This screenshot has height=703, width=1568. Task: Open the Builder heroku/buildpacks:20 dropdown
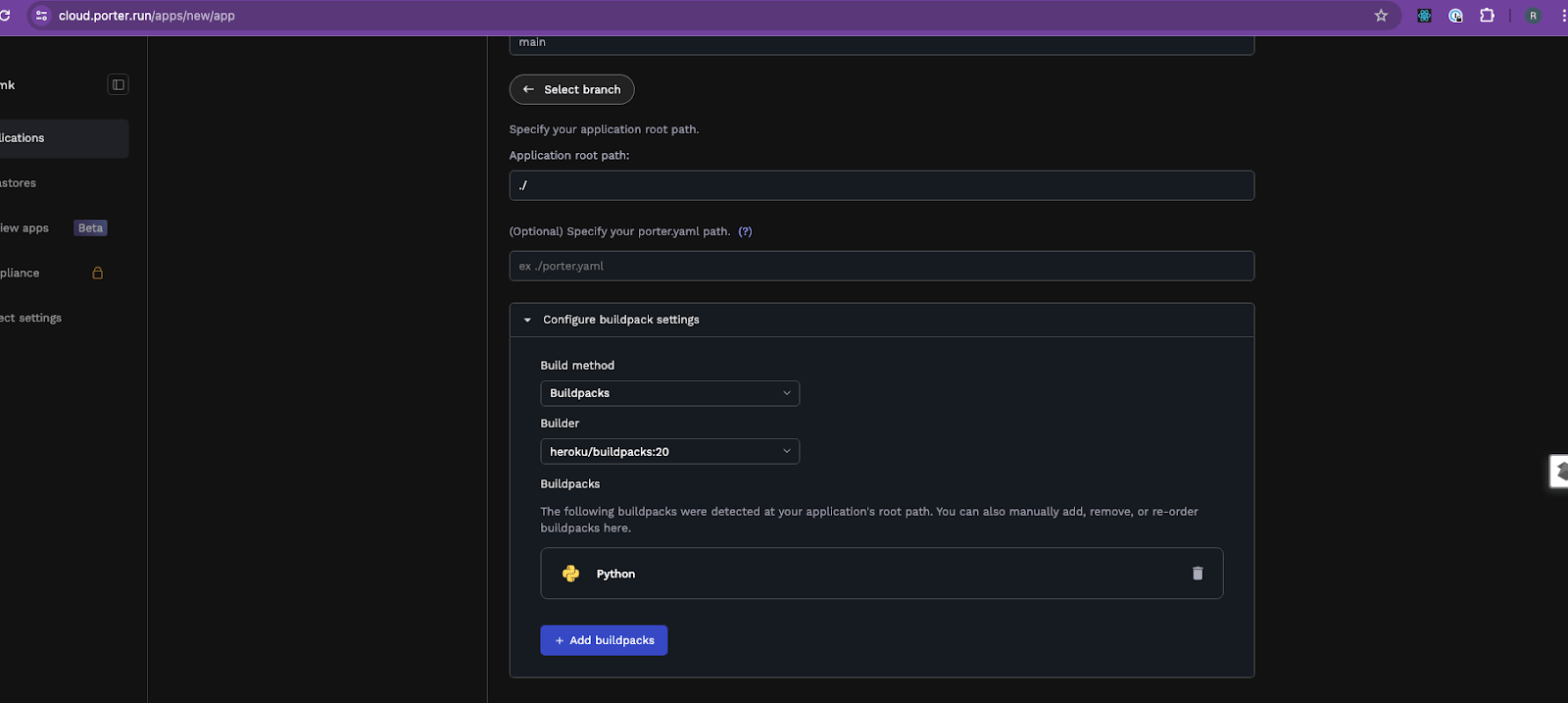(x=669, y=451)
